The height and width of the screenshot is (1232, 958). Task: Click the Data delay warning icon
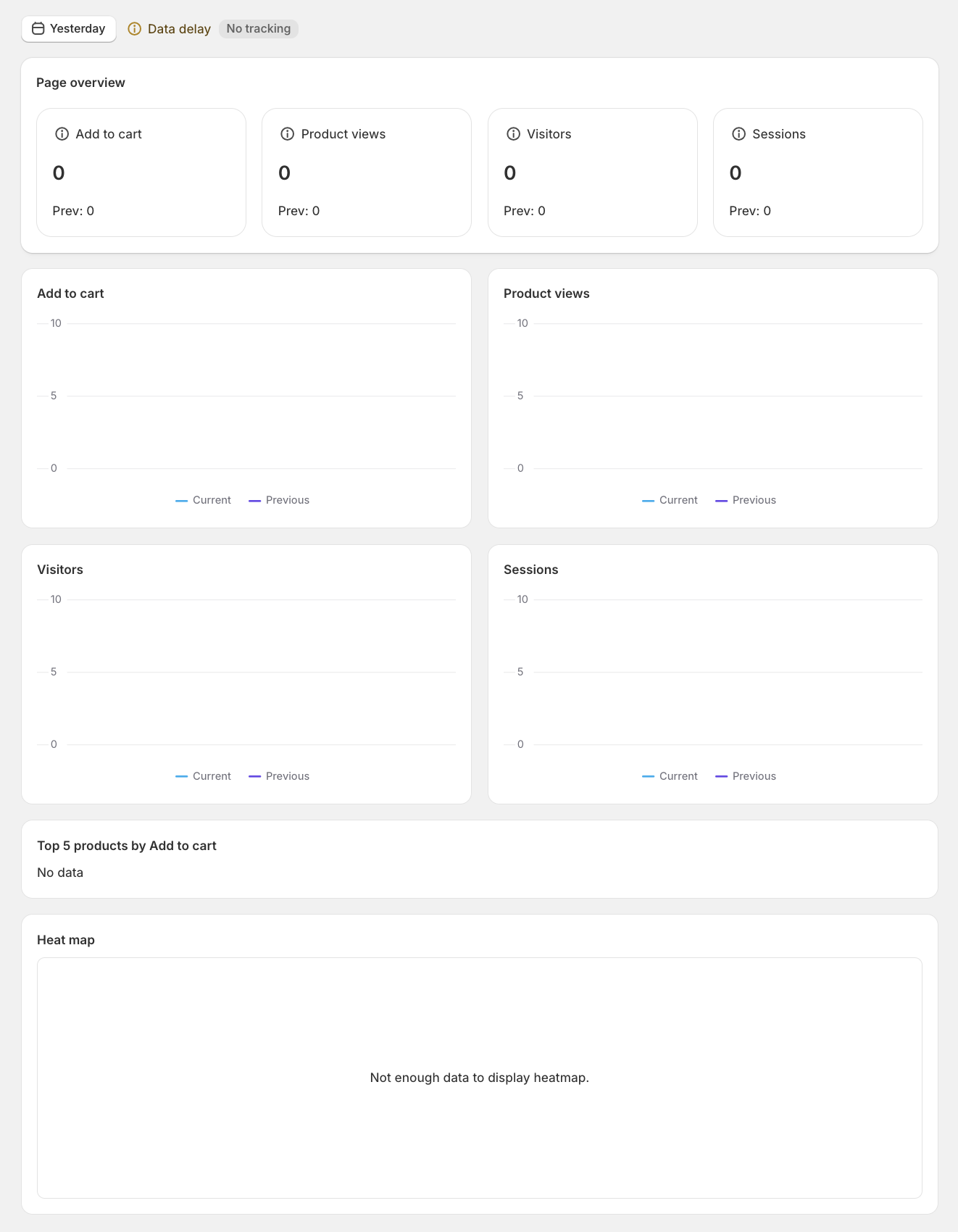(x=134, y=29)
